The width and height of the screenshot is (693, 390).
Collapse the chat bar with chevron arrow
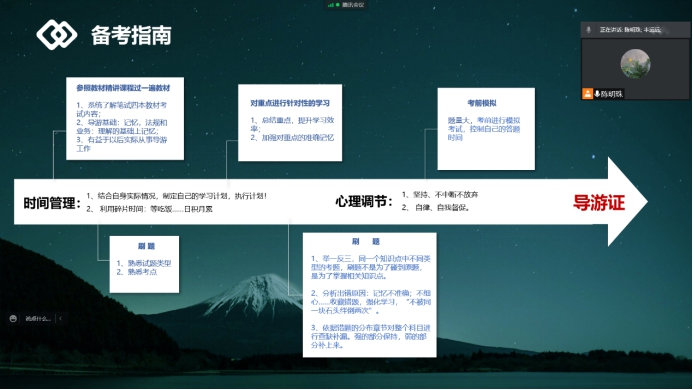click(61, 318)
